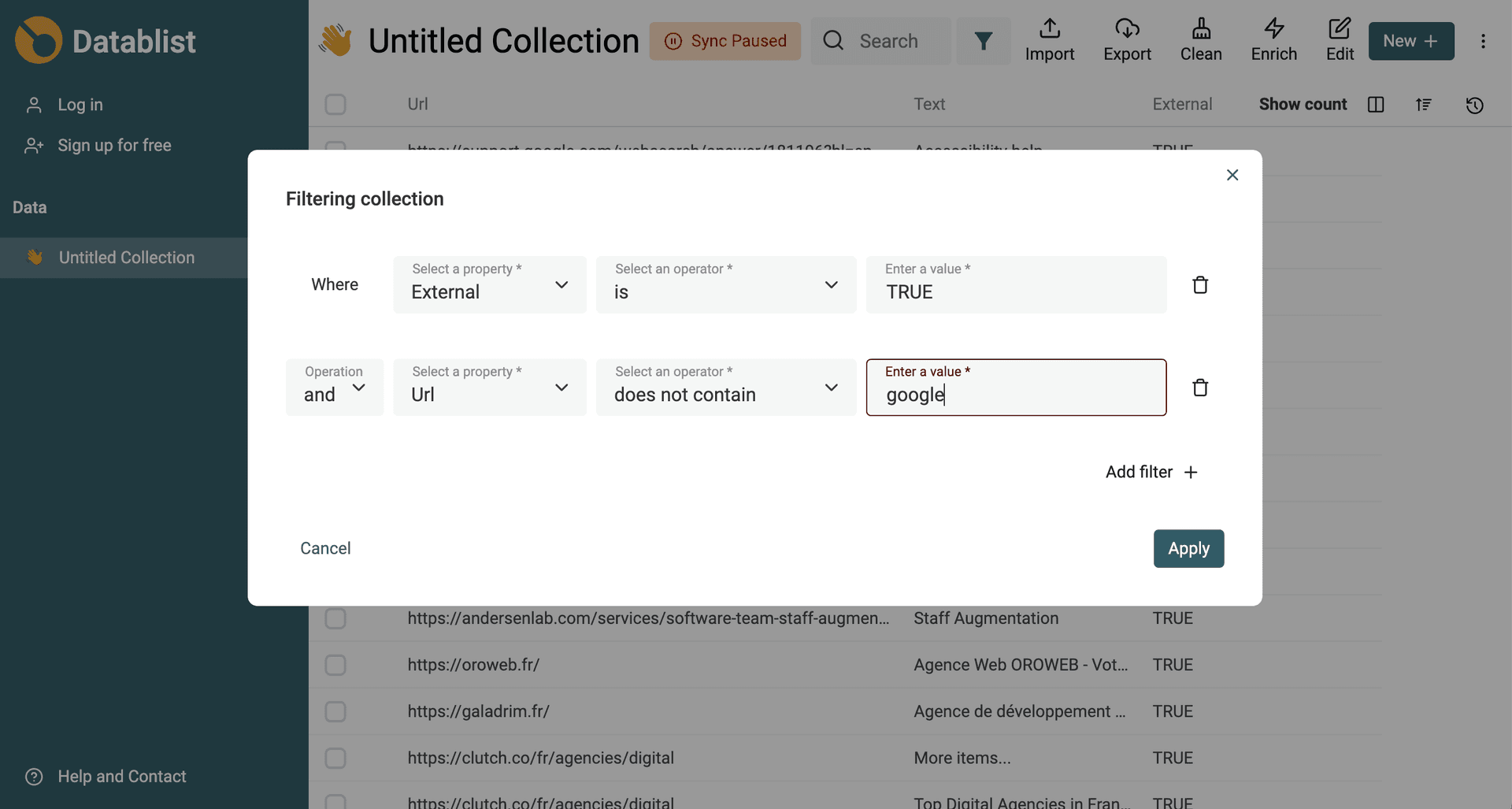Tick the select-all checkbox in header
The image size is (1512, 809).
[x=335, y=105]
